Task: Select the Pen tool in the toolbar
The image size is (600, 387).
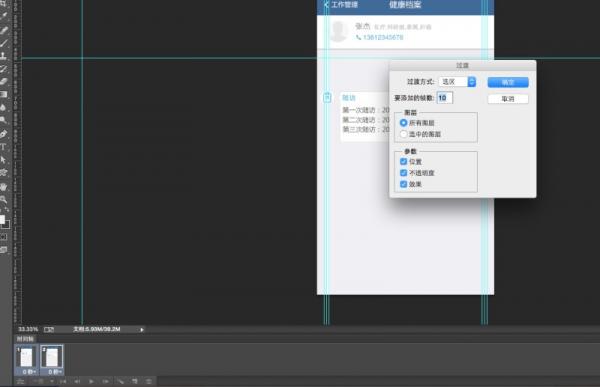Action: (3, 134)
